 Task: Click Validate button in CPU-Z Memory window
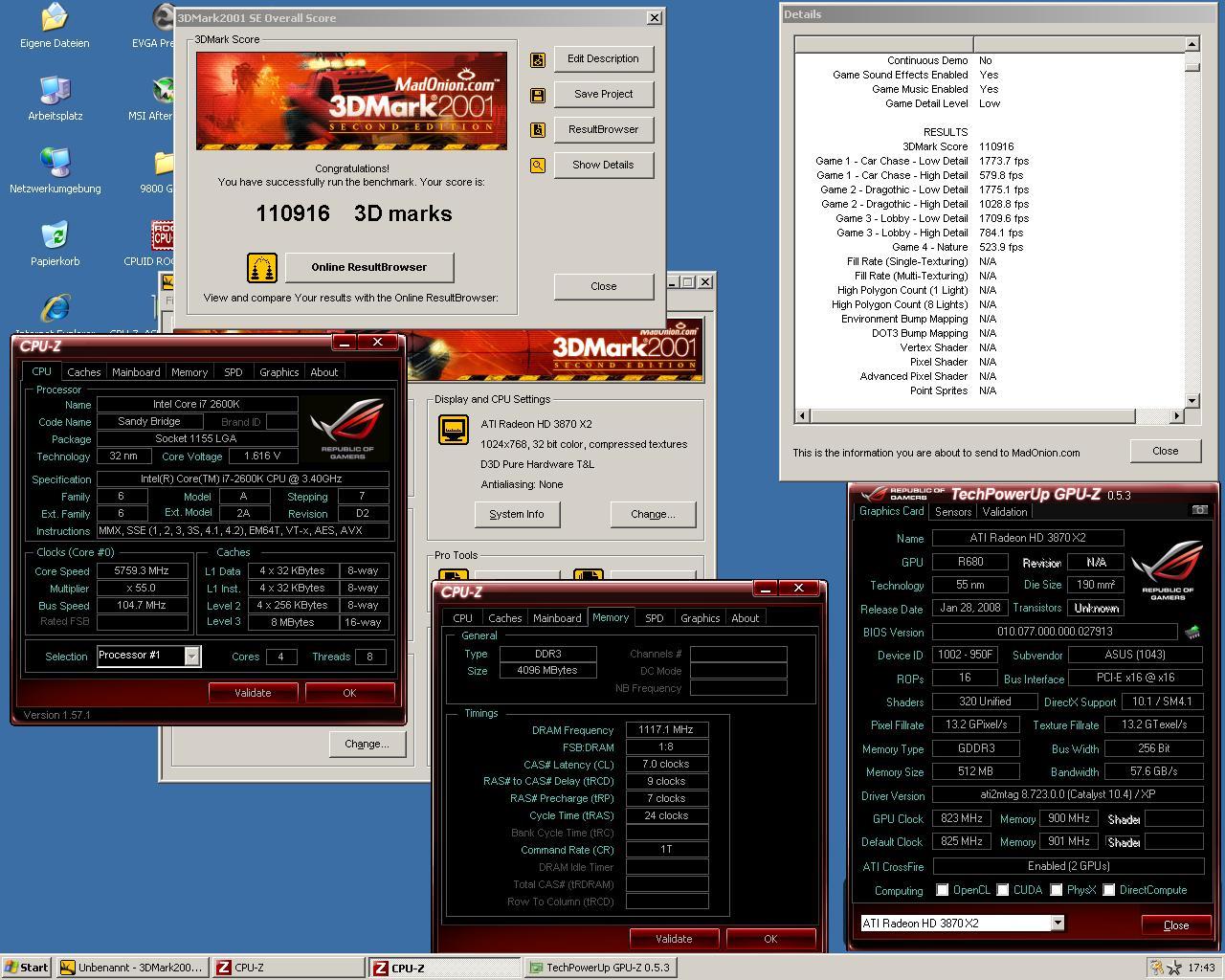click(x=674, y=939)
